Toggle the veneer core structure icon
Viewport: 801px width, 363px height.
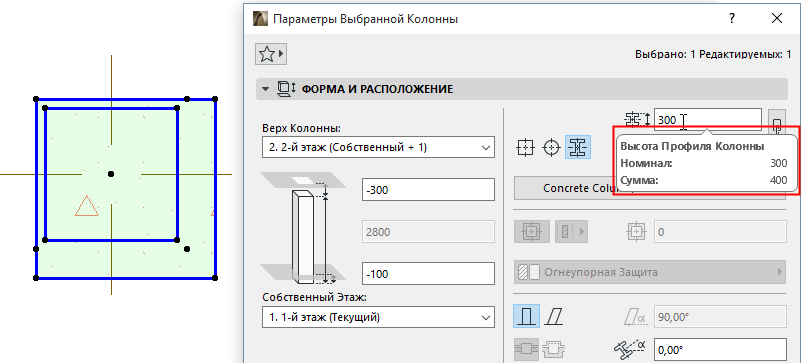(x=532, y=232)
